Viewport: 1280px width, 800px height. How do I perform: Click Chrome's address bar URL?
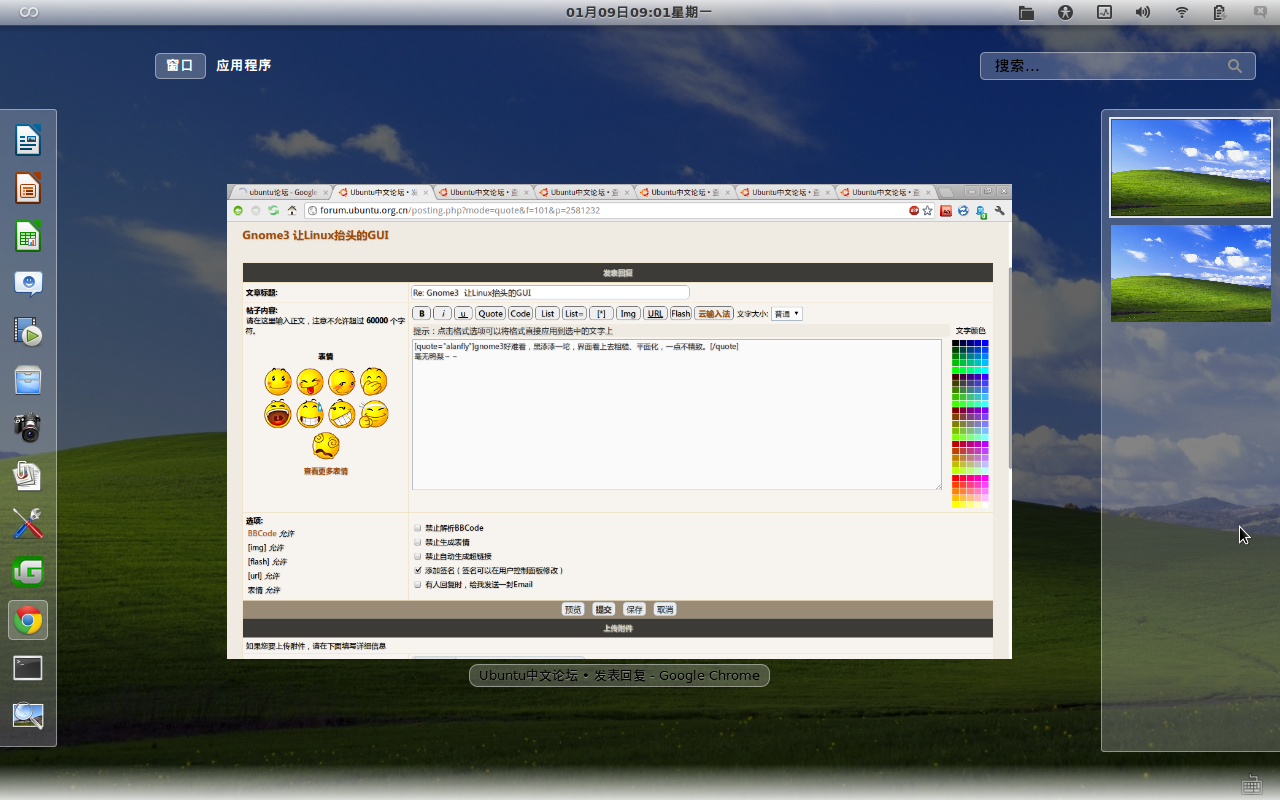pyautogui.click(x=460, y=211)
